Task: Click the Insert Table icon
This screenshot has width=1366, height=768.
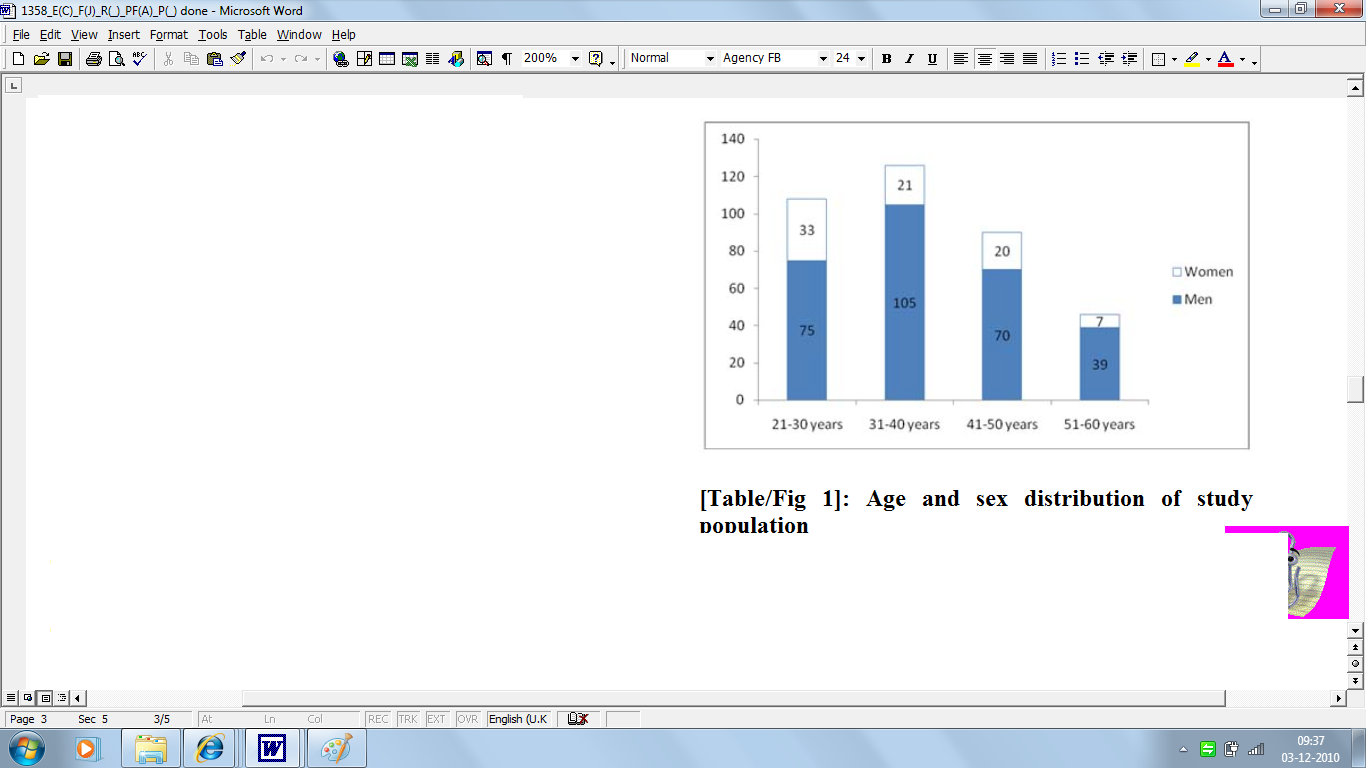Action: (x=387, y=59)
